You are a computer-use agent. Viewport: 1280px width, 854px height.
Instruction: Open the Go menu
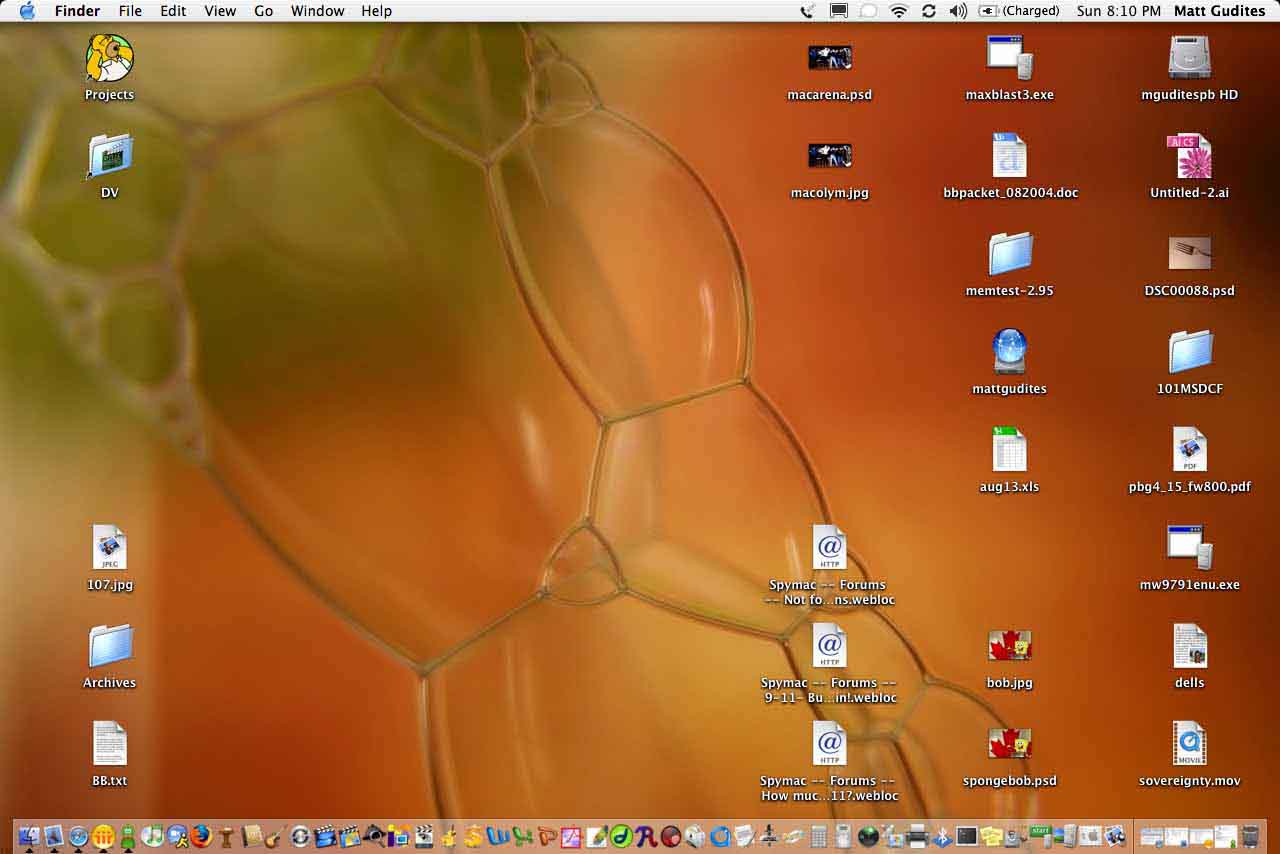pos(264,11)
